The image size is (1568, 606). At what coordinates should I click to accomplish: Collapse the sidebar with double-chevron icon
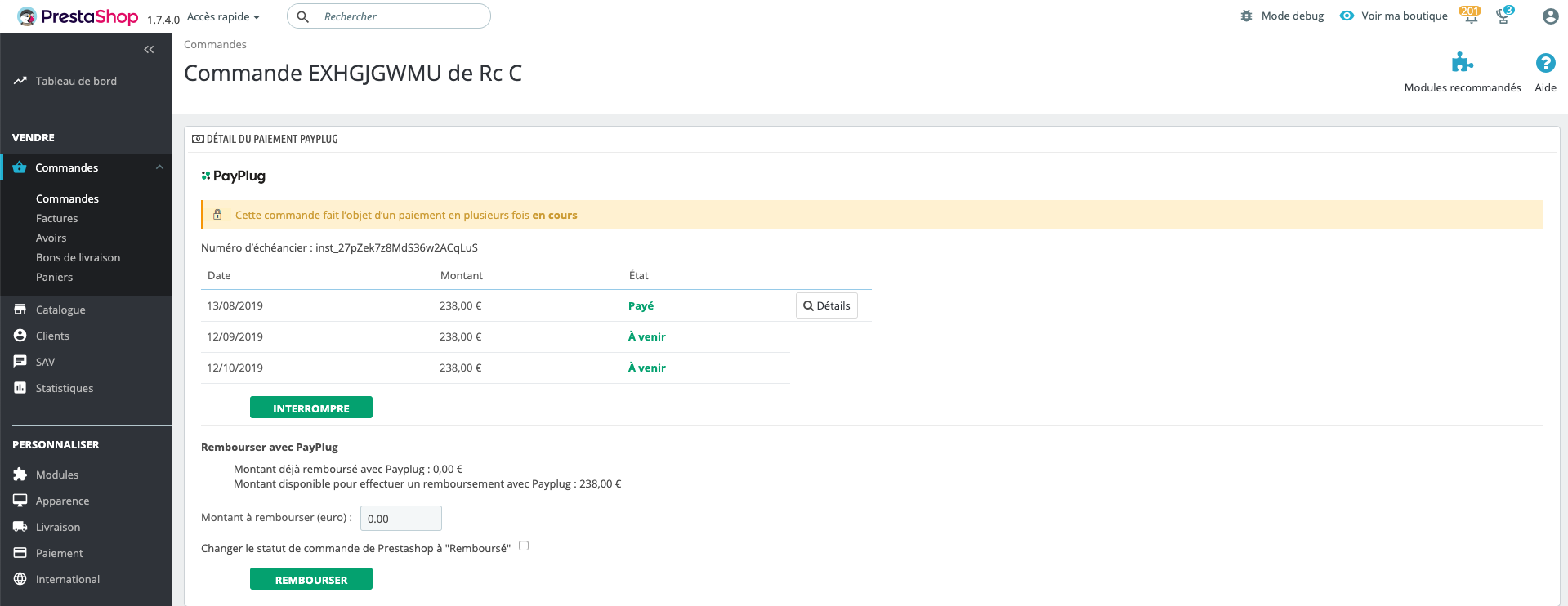pos(149,50)
